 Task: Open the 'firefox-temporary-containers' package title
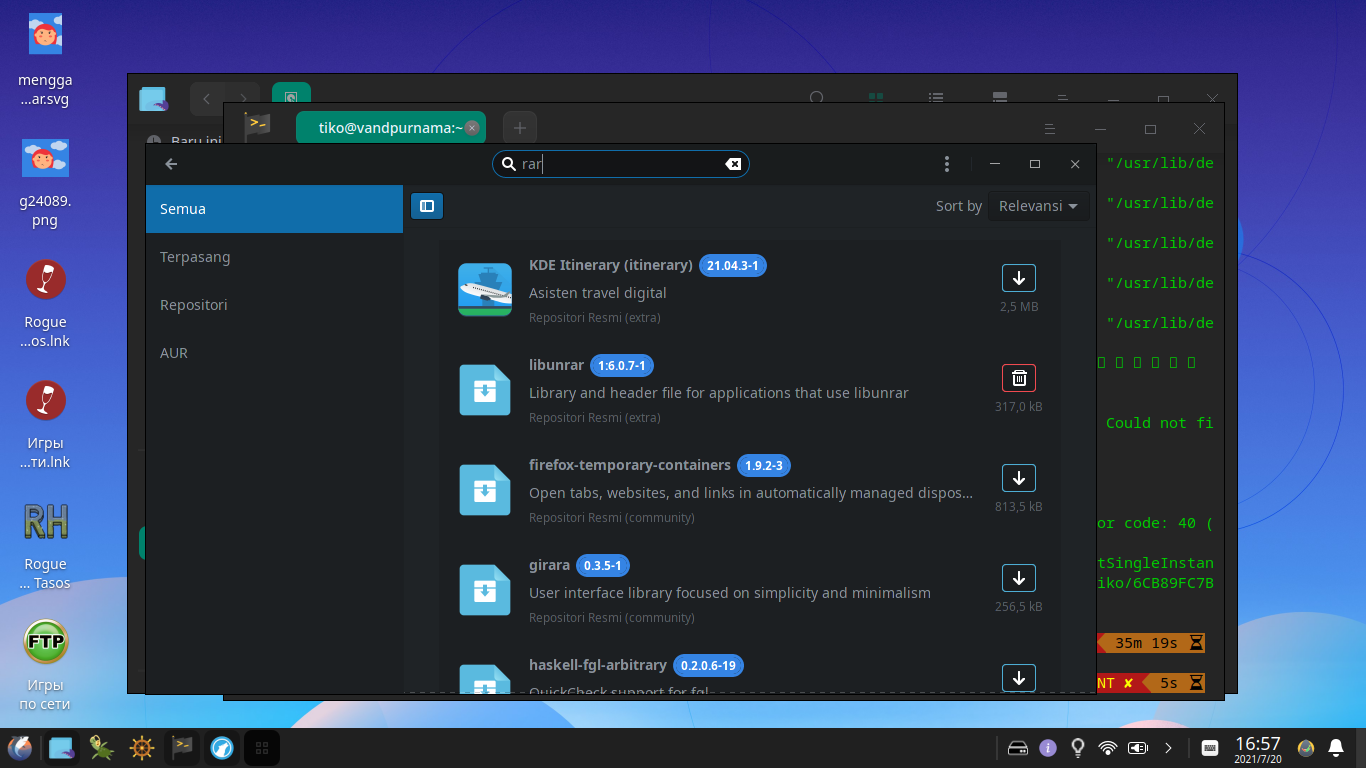629,465
